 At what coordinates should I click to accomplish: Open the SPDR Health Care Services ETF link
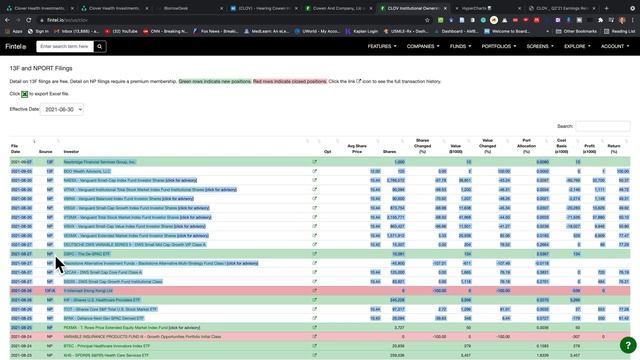click(x=107, y=355)
